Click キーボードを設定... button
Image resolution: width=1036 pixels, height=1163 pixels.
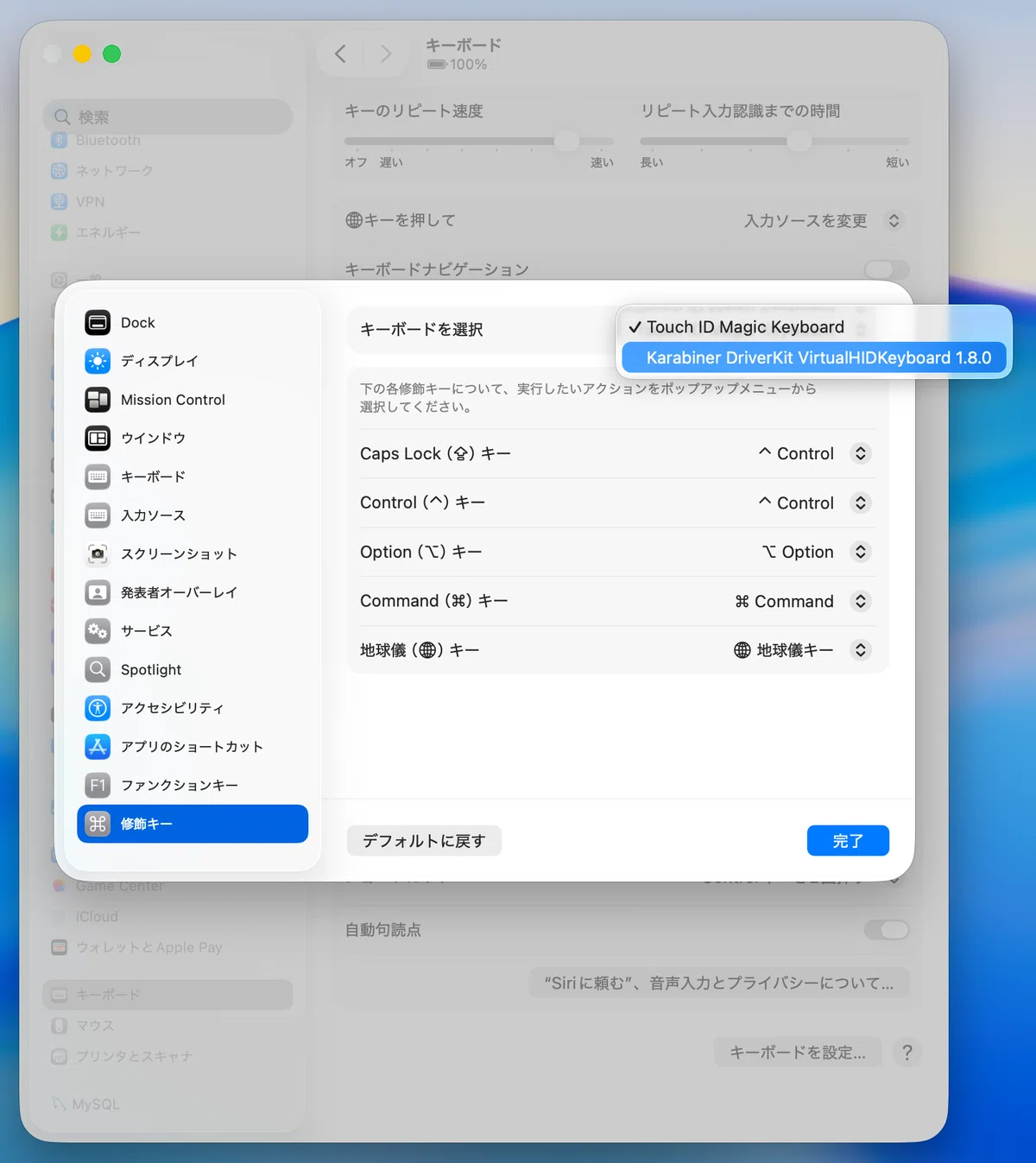point(797,1052)
